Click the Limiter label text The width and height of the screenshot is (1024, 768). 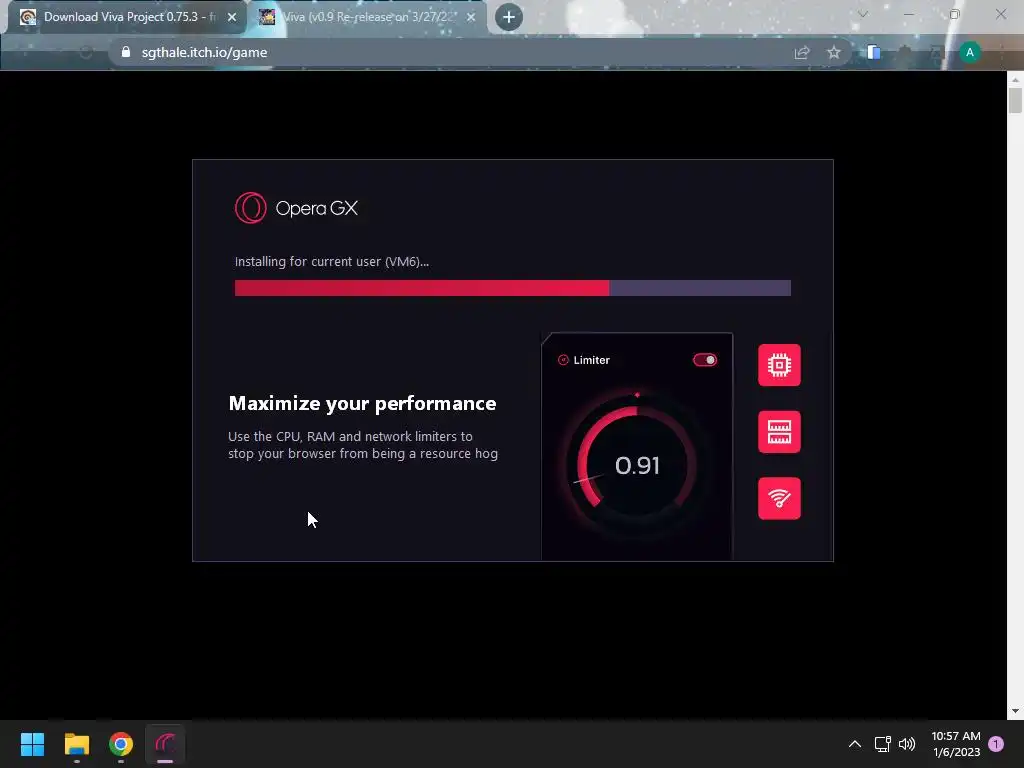coord(592,360)
